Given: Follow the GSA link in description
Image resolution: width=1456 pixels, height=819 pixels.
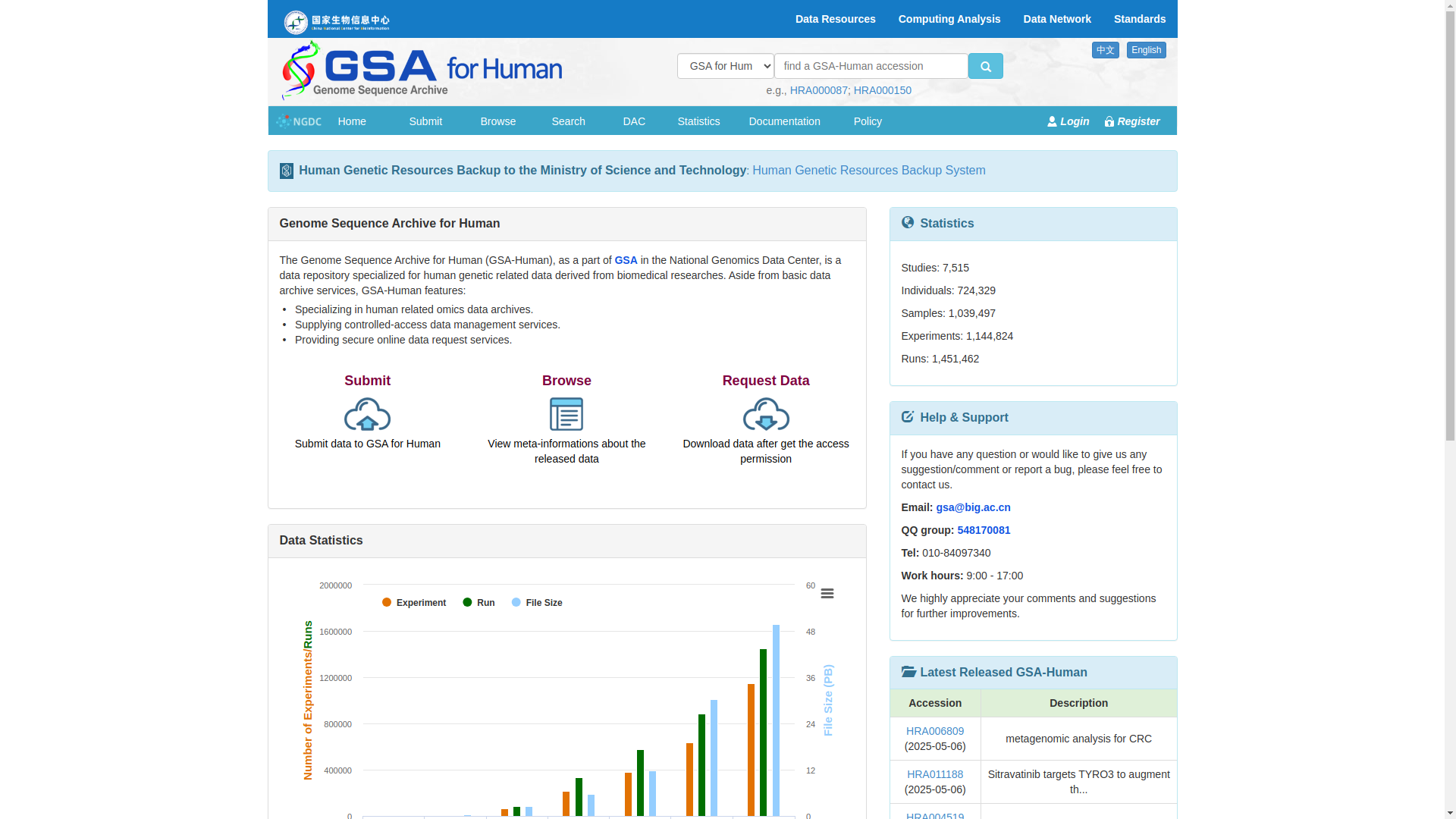Looking at the screenshot, I should [x=626, y=260].
